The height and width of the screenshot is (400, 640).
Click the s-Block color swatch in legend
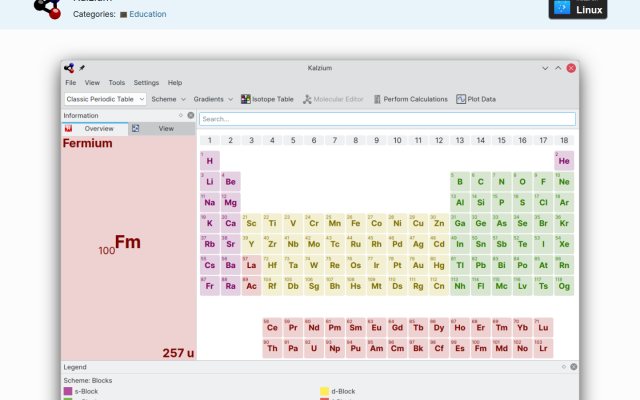(x=68, y=391)
